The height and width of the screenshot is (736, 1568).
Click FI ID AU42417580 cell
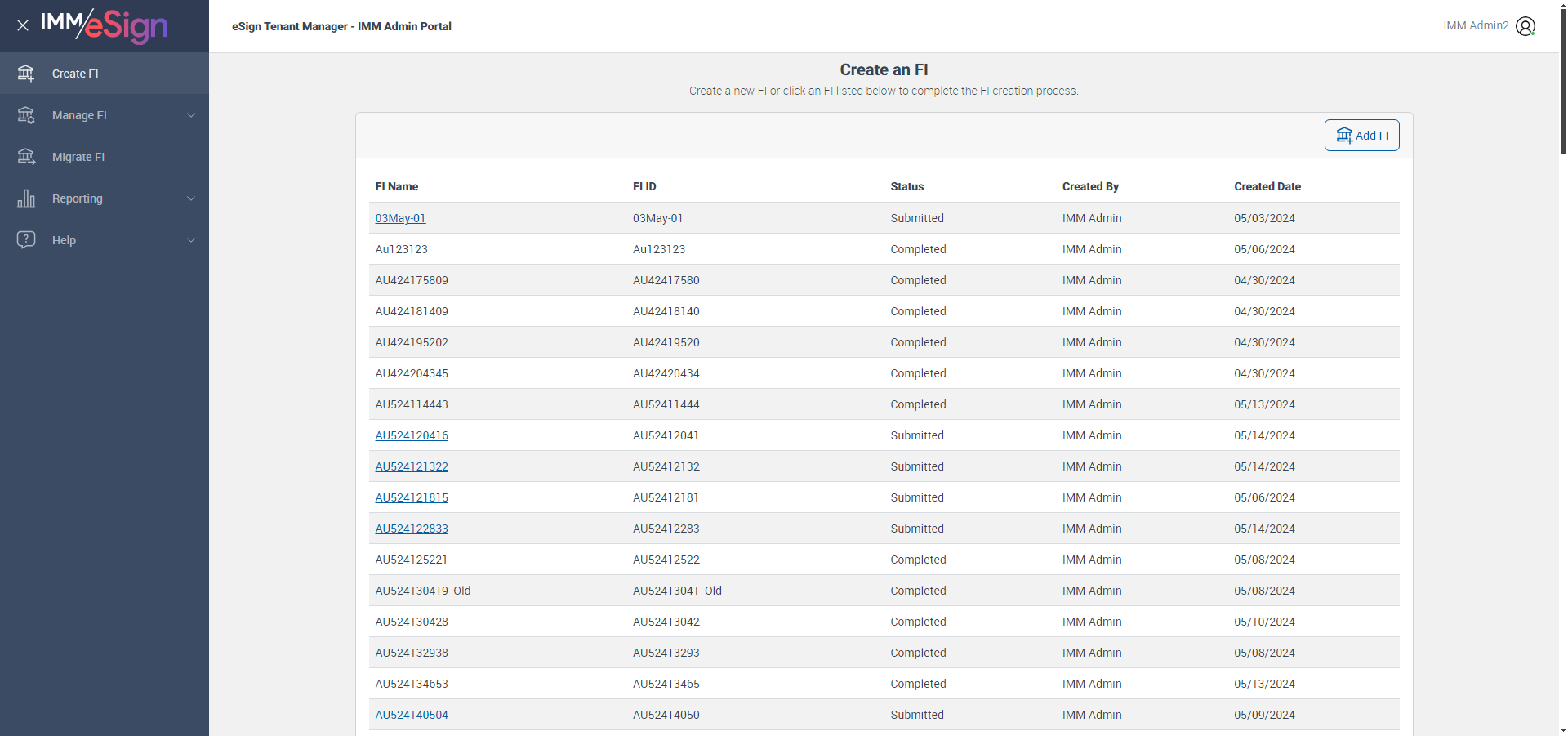(666, 280)
